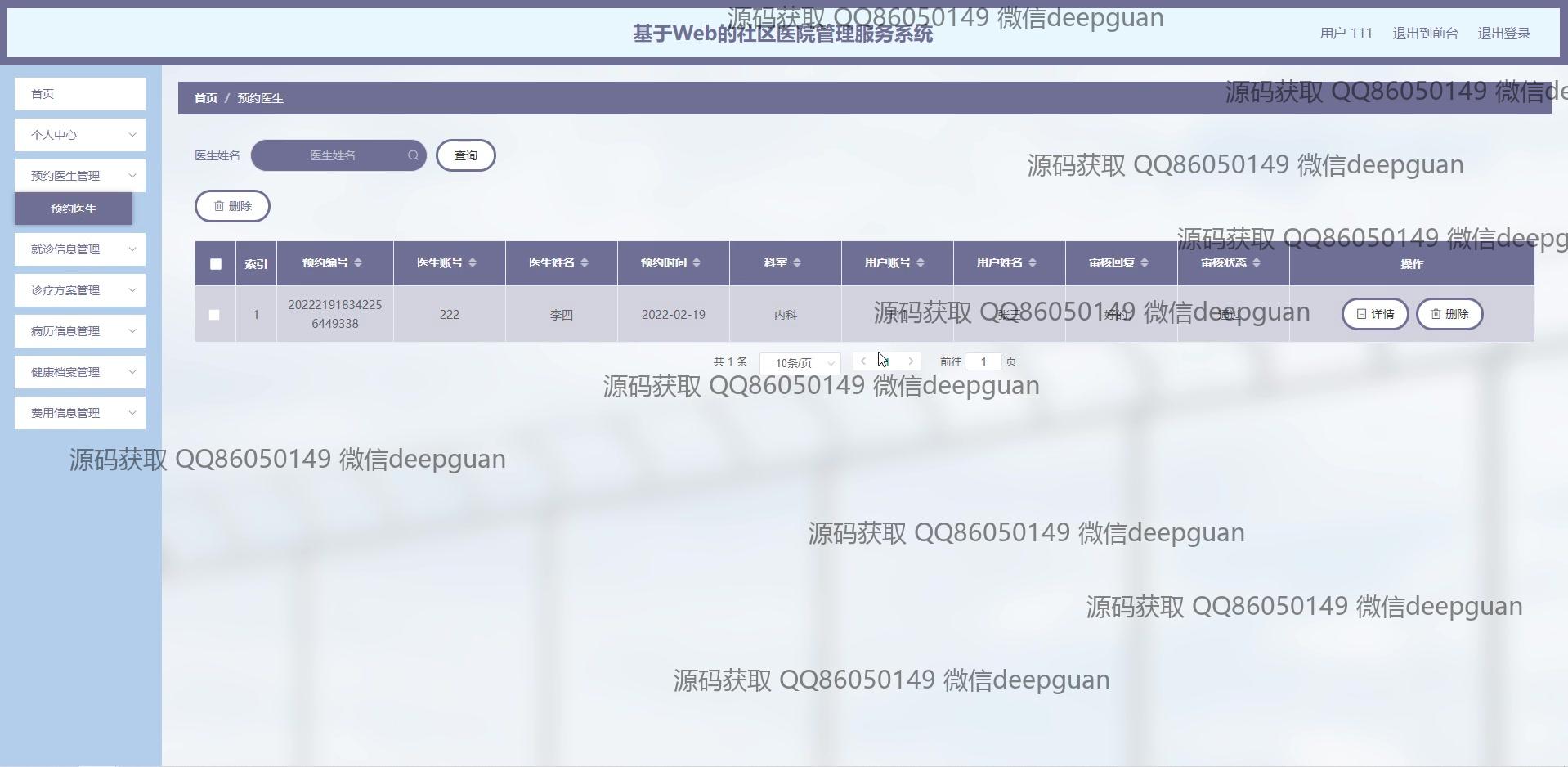Go to next page arrow
Screen dimensions: 1568x767
click(x=911, y=361)
